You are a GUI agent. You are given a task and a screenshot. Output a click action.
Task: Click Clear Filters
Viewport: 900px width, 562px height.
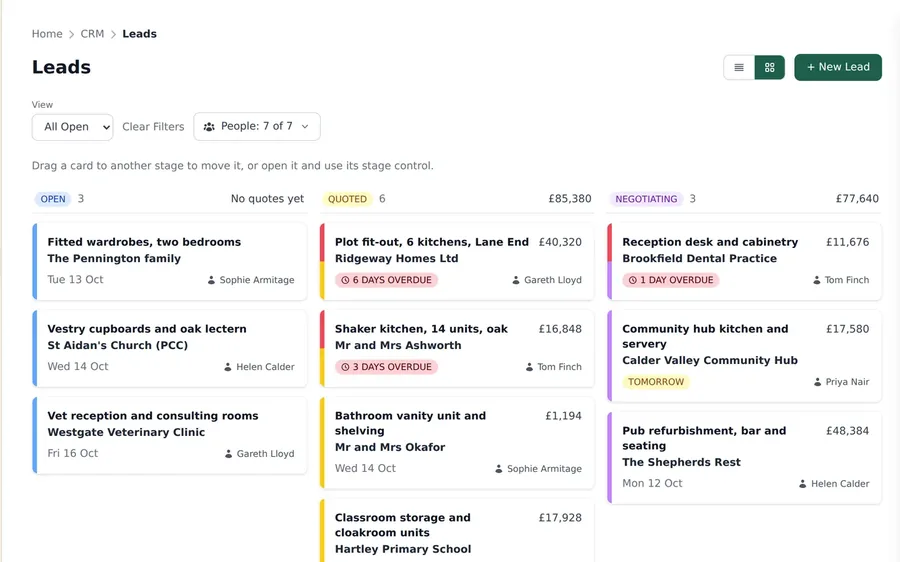tap(153, 127)
